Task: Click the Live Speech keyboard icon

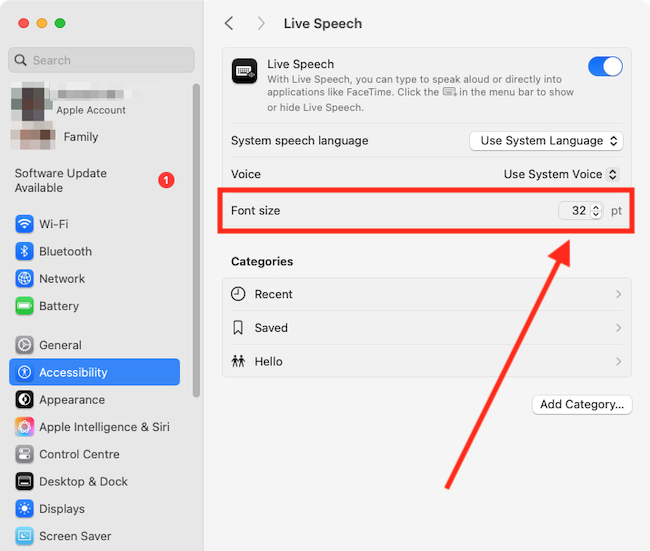Action: point(245,71)
